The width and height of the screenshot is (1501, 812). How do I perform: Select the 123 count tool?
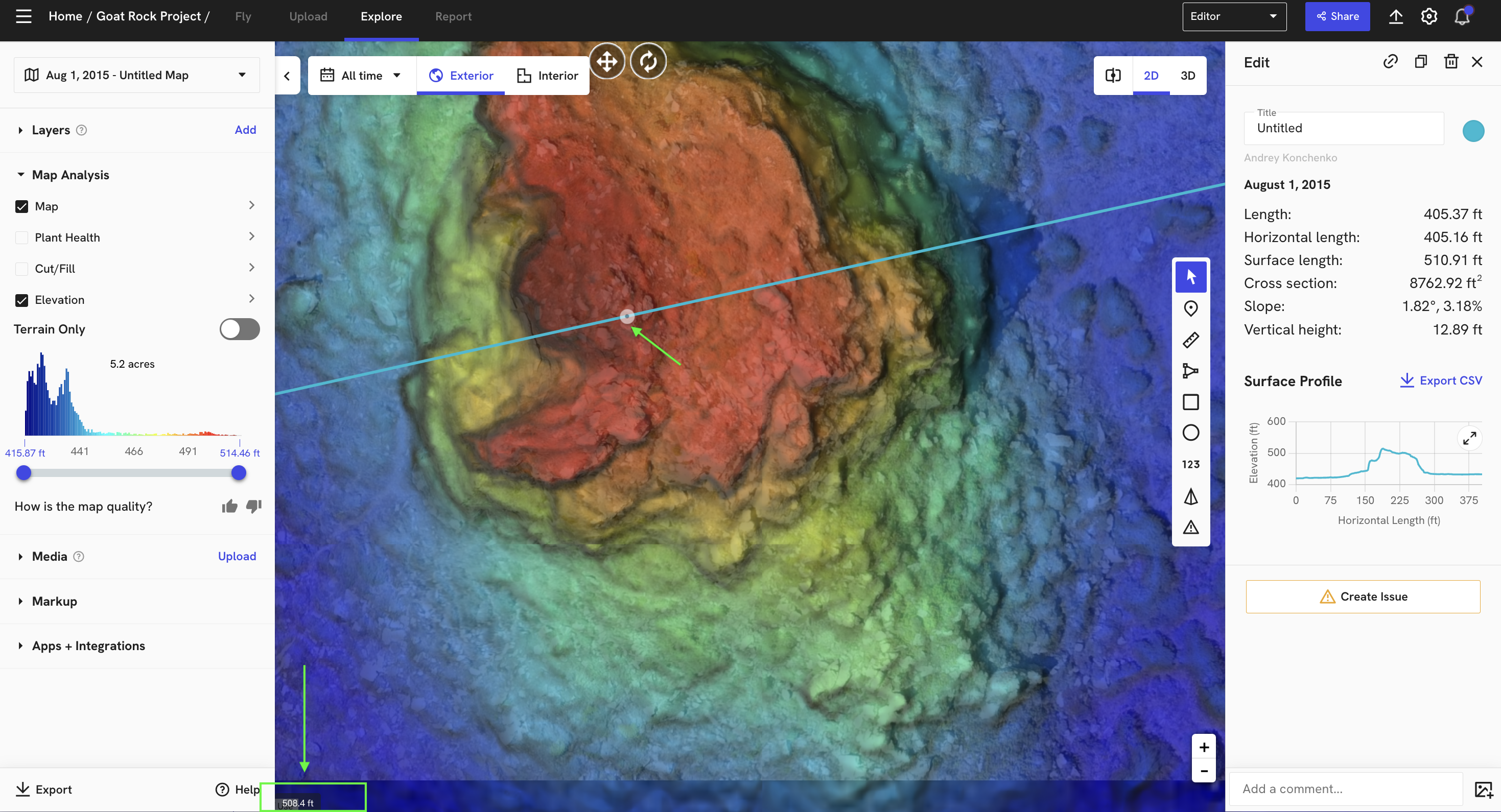point(1191,464)
